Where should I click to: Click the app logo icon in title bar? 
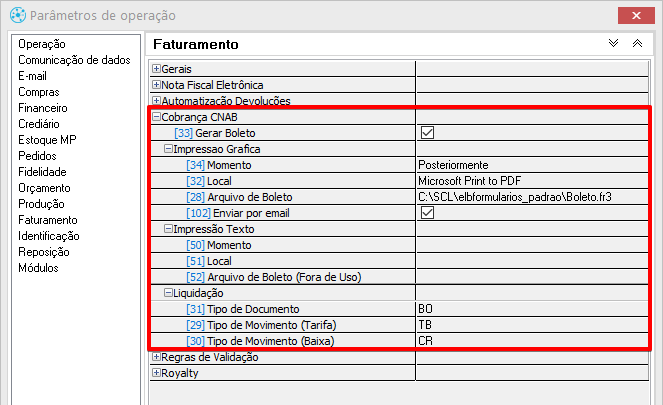click(18, 15)
